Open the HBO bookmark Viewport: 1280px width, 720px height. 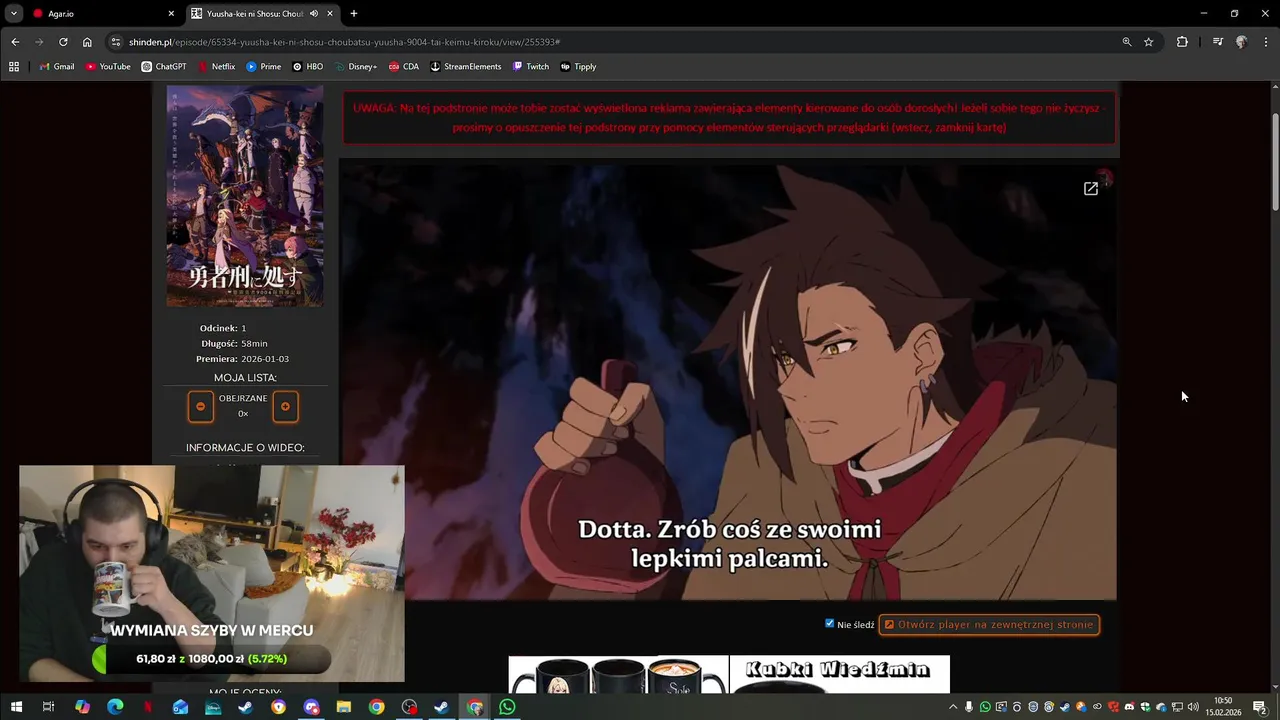click(x=308, y=67)
